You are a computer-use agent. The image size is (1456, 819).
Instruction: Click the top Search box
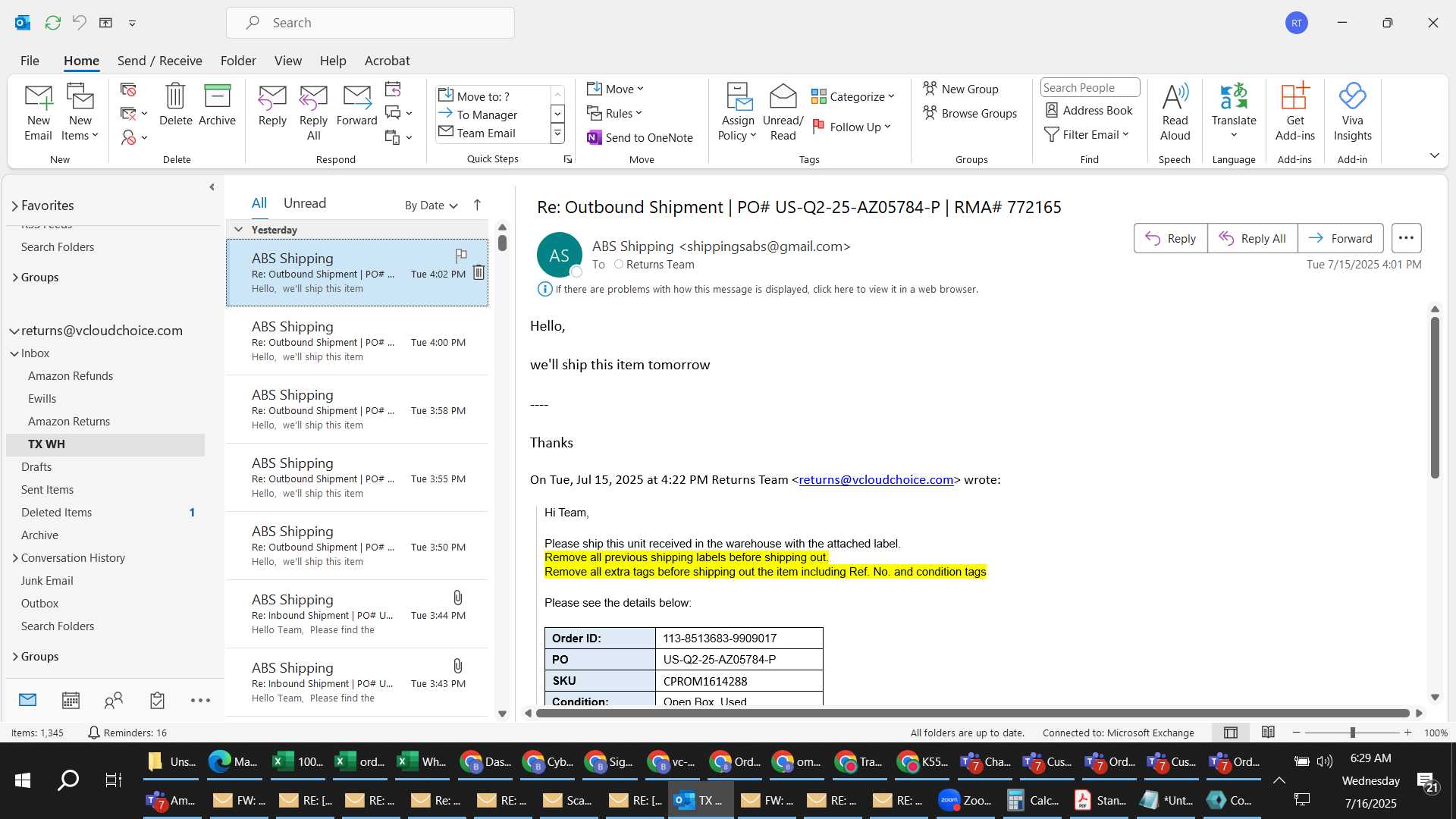point(370,23)
